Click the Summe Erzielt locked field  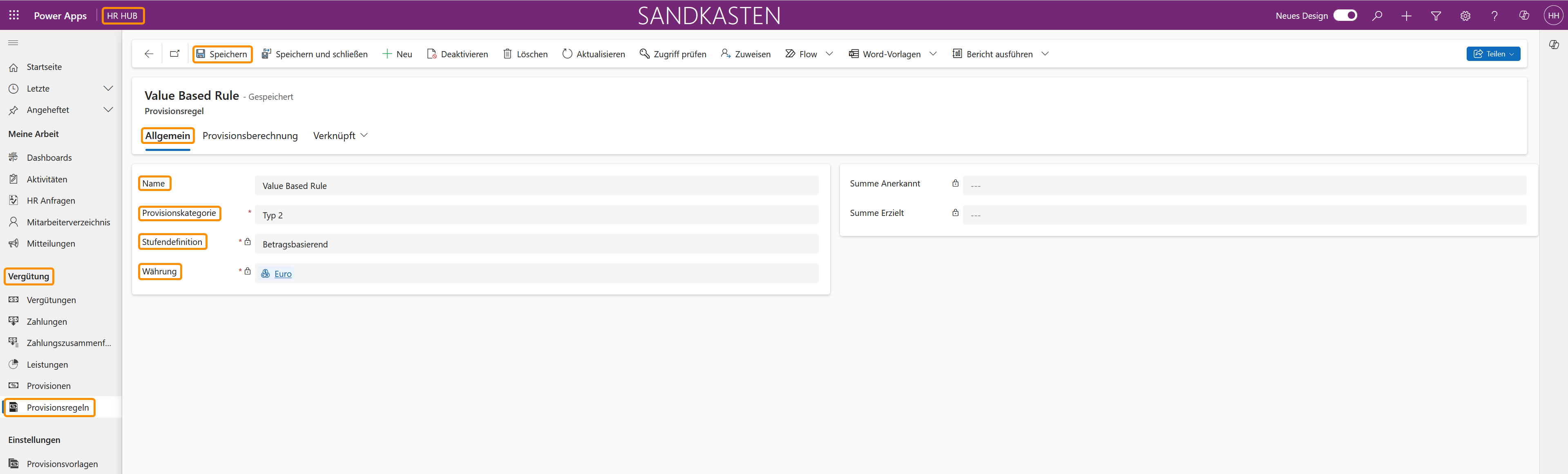tap(1244, 215)
